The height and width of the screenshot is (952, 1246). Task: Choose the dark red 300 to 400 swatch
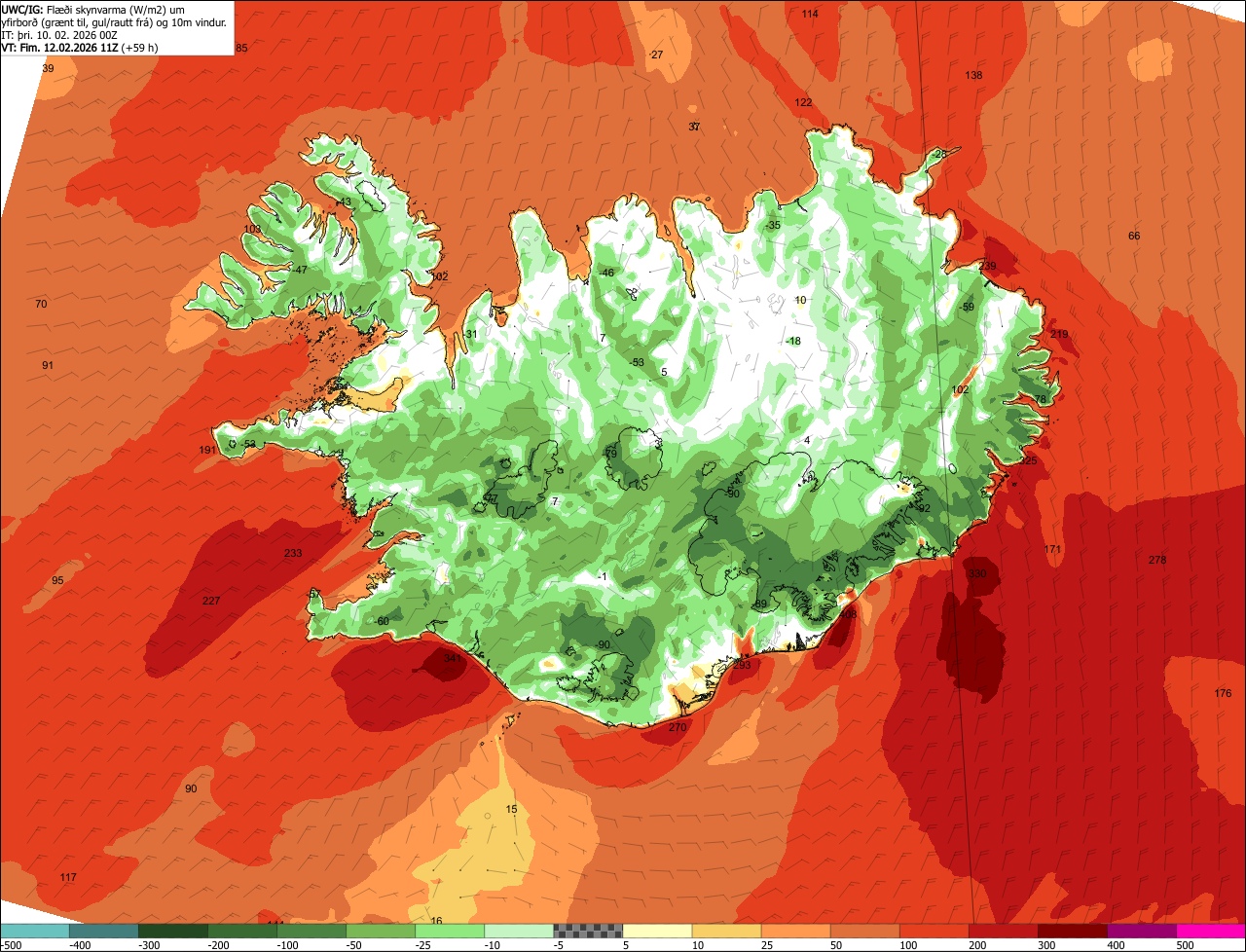point(1072,931)
